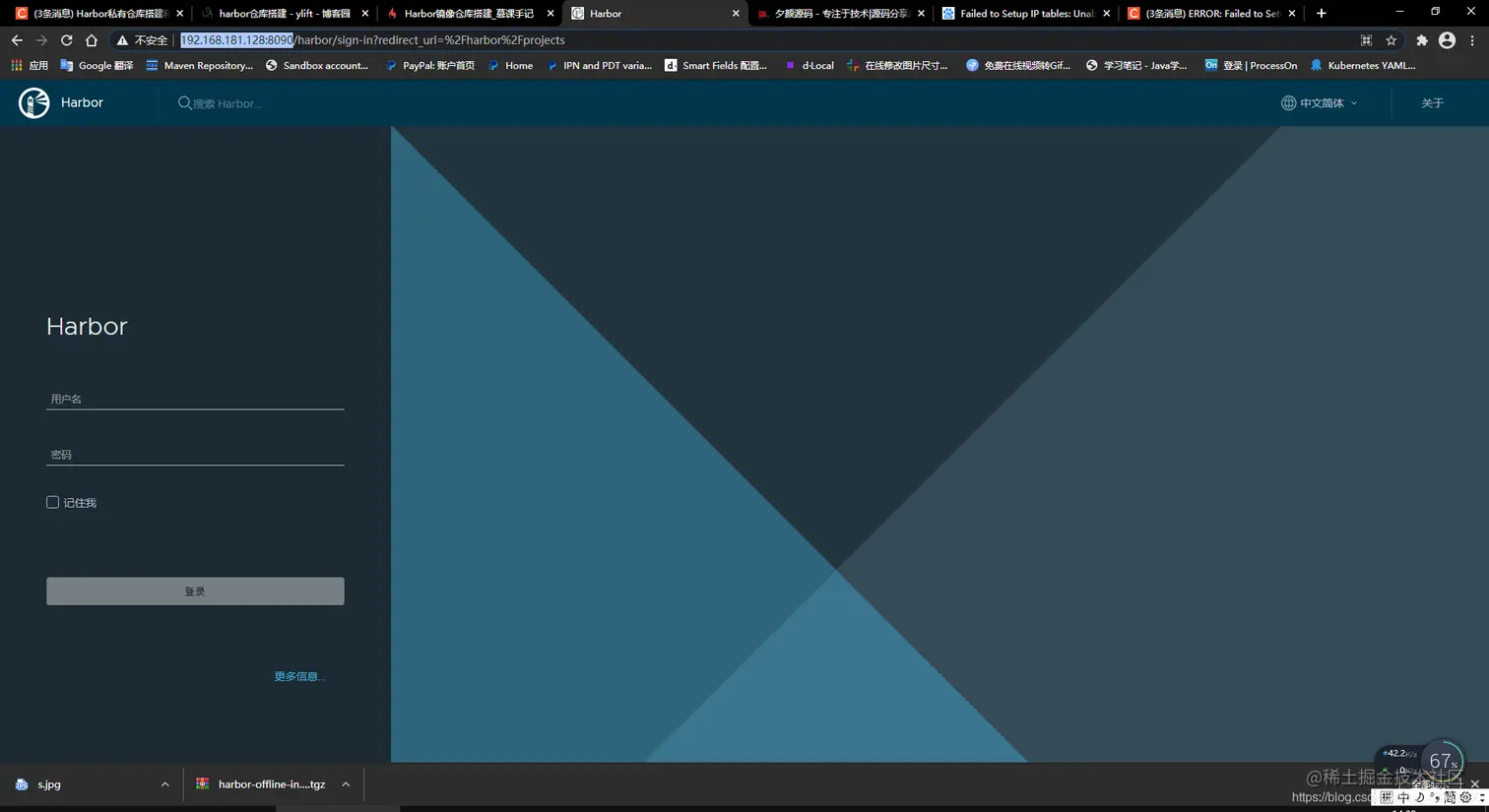Open Chrome three-dot menu
The width and height of the screenshot is (1489, 812).
(x=1472, y=40)
